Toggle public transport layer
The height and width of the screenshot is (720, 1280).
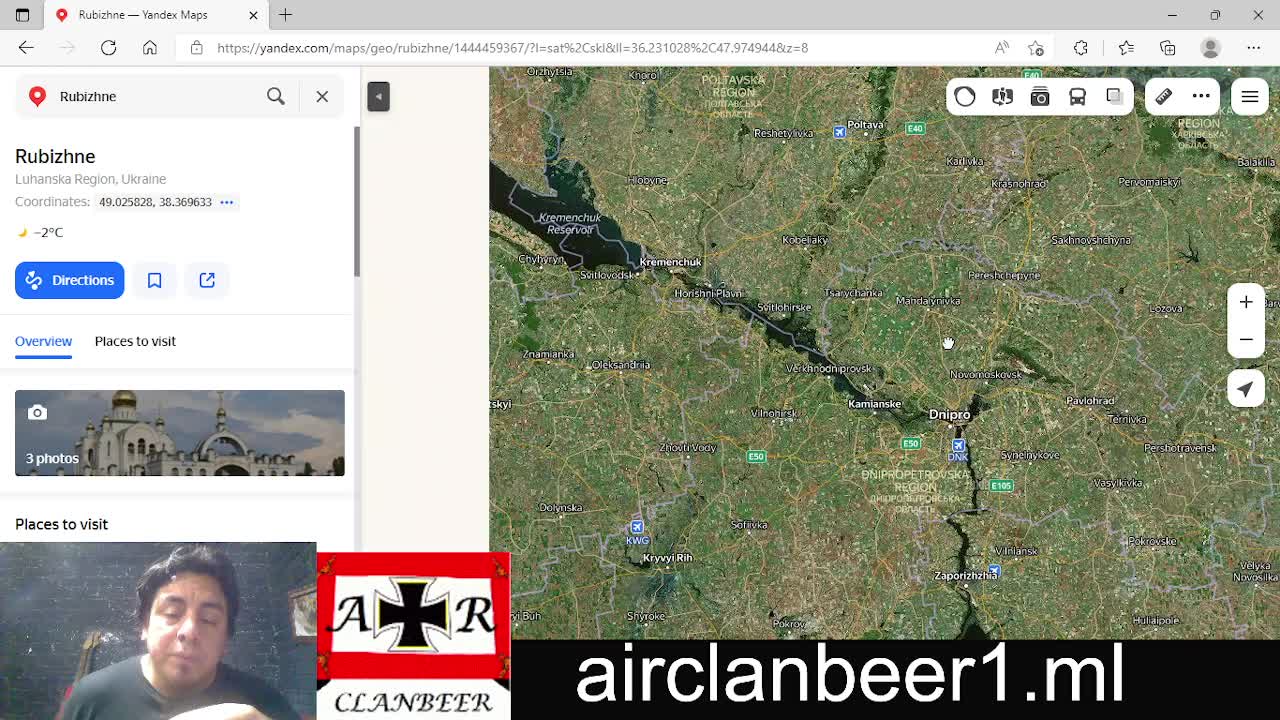point(1077,96)
